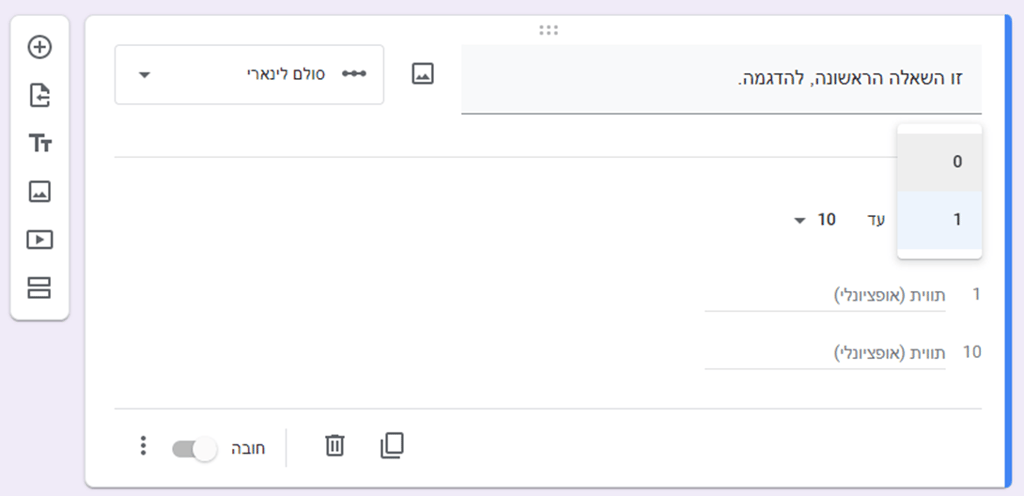Add image from the sidebar toolbar
1024x496 pixels.
pos(40,192)
